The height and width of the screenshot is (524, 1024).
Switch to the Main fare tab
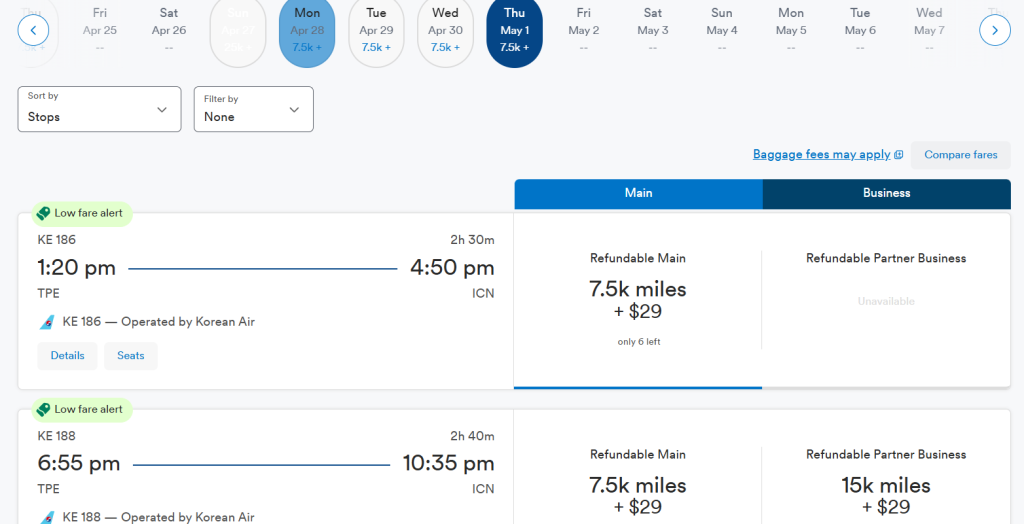click(638, 193)
